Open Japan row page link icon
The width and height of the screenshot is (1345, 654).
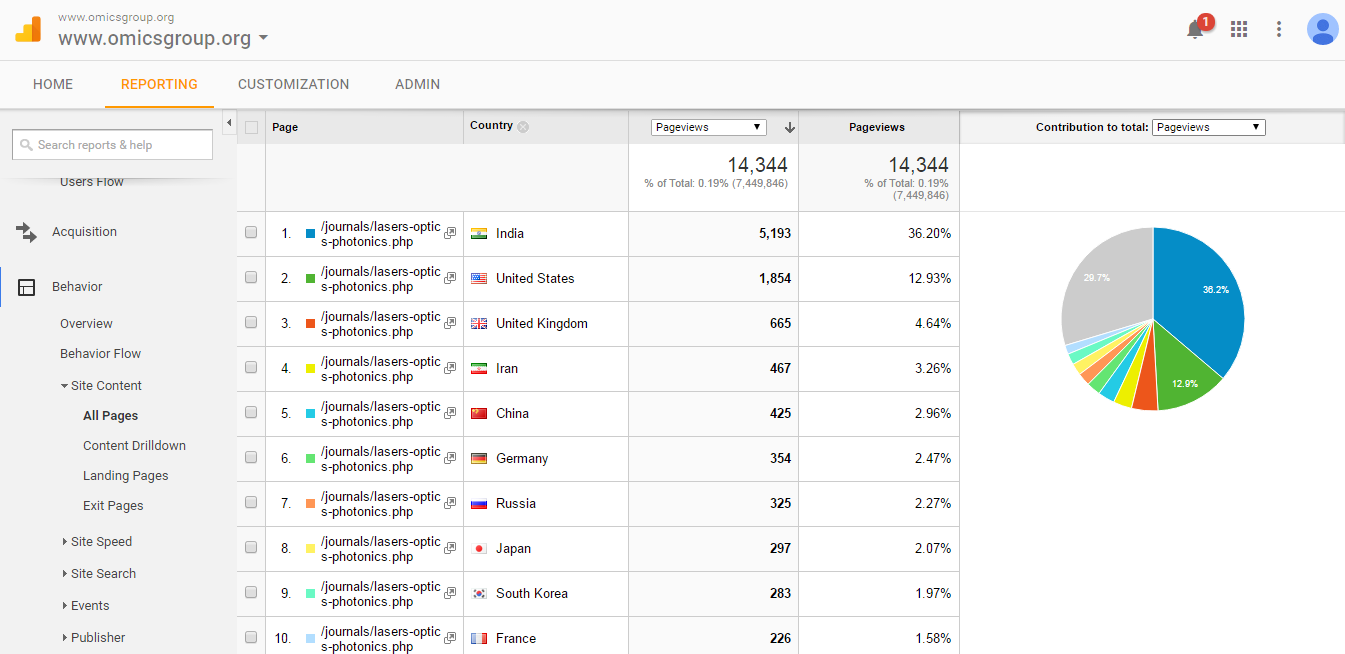[450, 548]
